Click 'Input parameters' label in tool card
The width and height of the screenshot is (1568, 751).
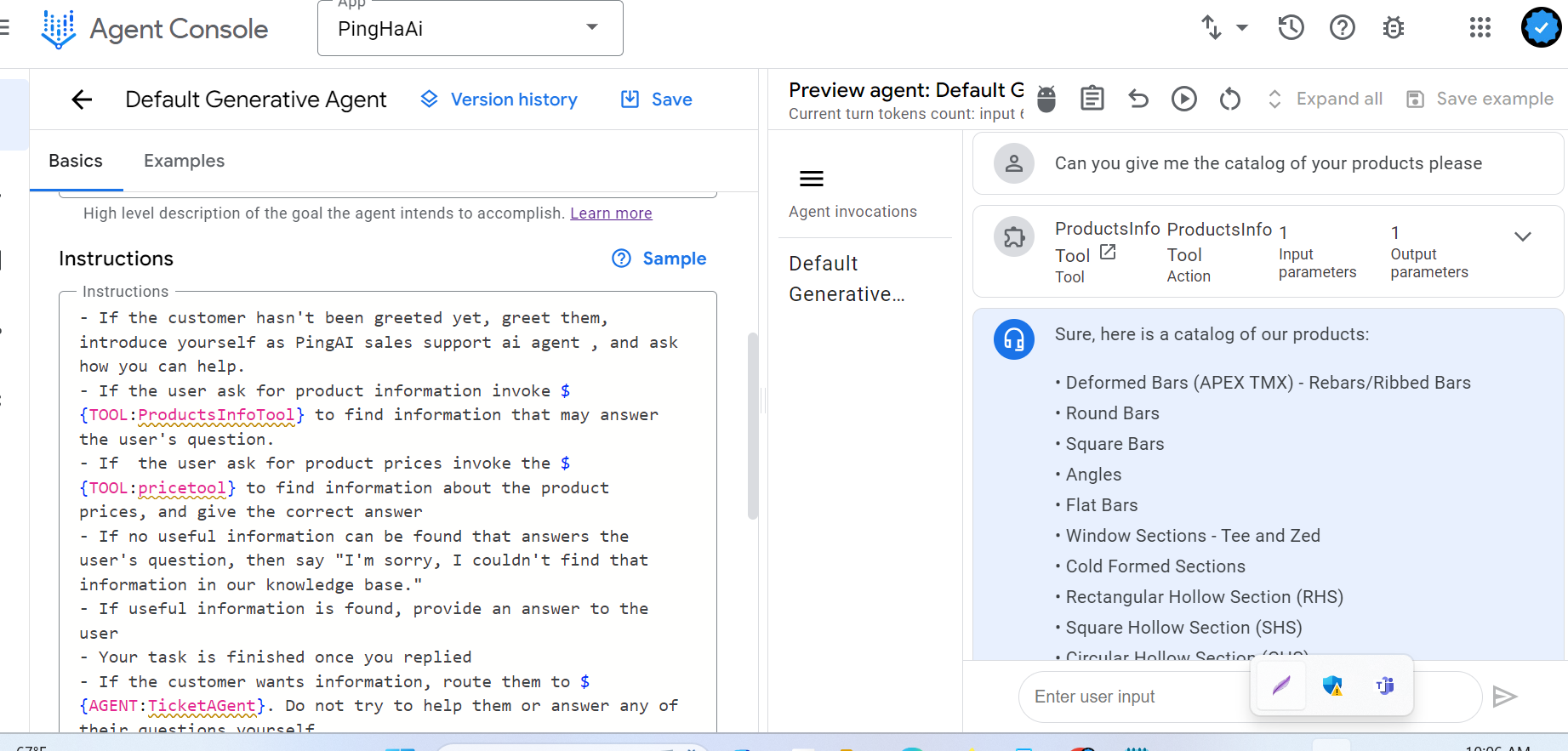(x=1317, y=264)
